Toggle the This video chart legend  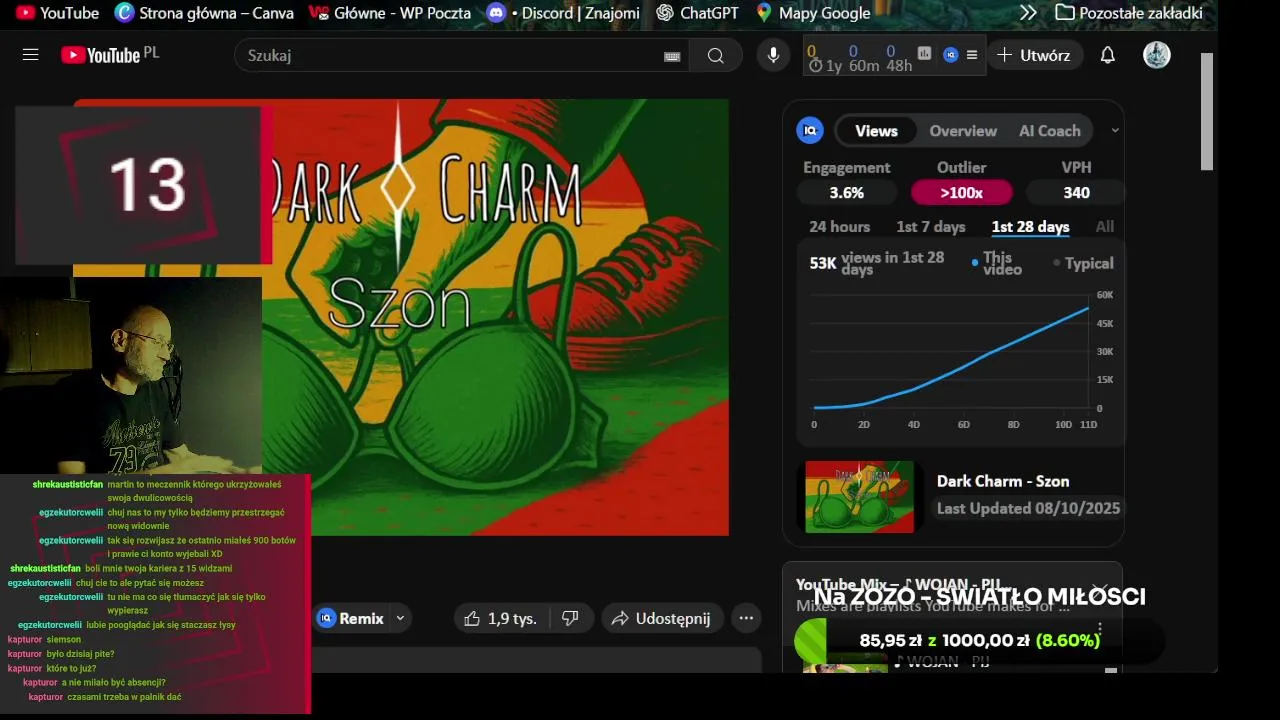[997, 263]
